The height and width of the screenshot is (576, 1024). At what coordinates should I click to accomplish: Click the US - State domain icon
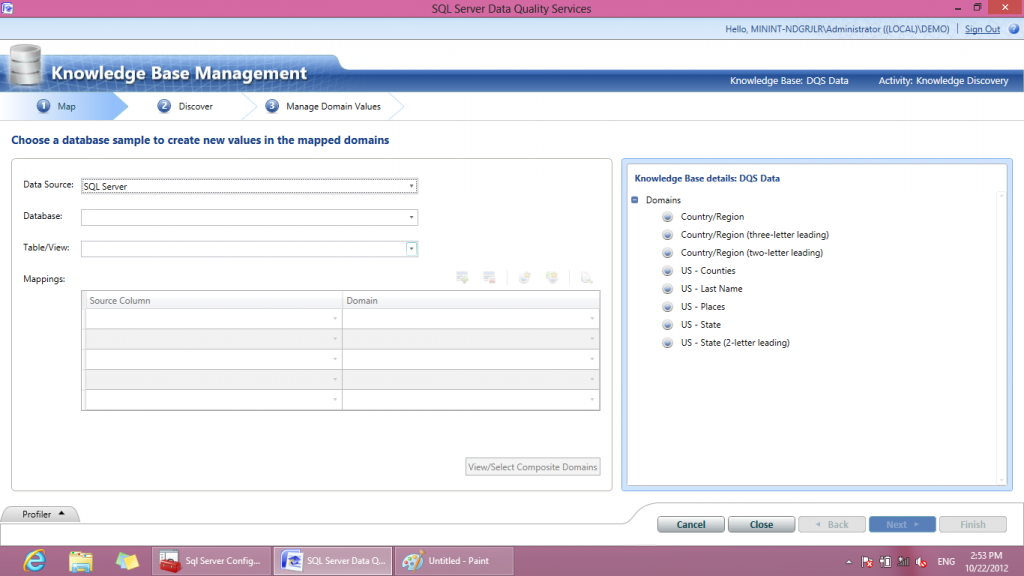(667, 325)
